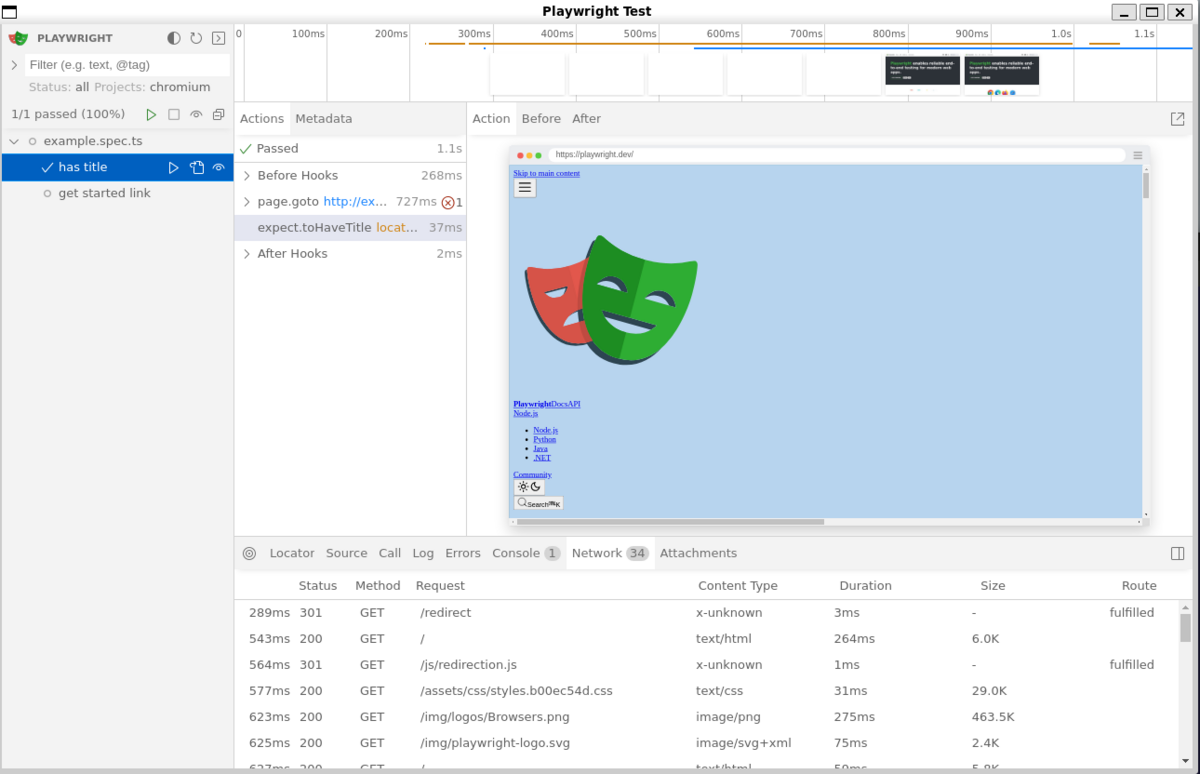Select the /assets/css/styles.b00ec54d.css request
This screenshot has width=1200, height=774.
pyautogui.click(x=706, y=691)
